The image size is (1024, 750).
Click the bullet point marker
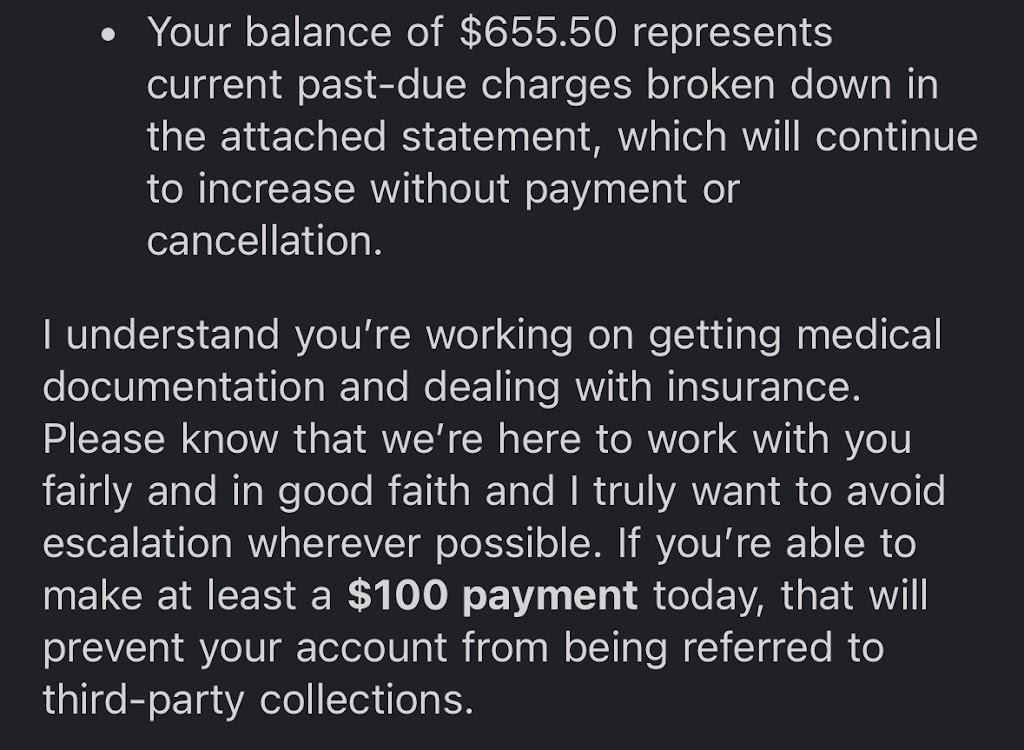pos(109,35)
